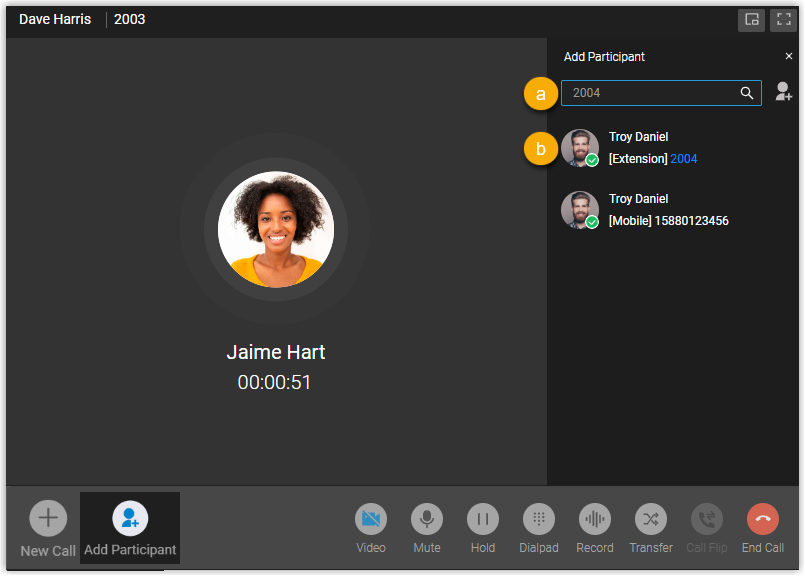End Call with red hang-up button
This screenshot has width=805, height=576.
762,520
